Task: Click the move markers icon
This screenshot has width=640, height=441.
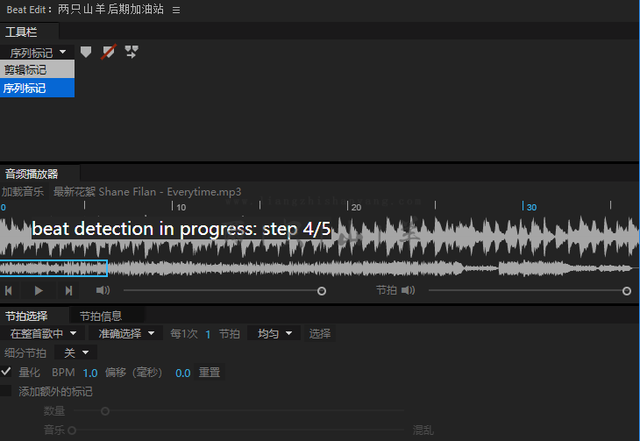Action: coord(131,52)
